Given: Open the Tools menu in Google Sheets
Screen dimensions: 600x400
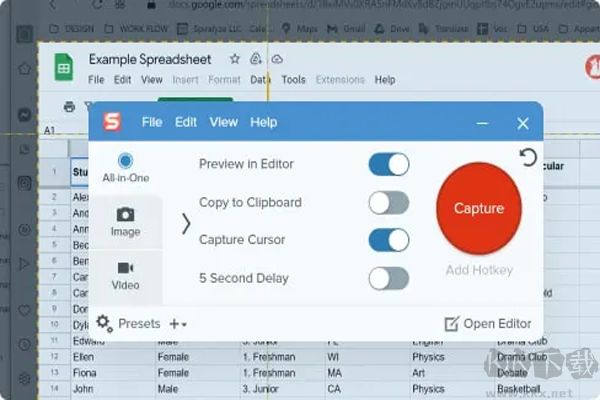Looking at the screenshot, I should 293,79.
